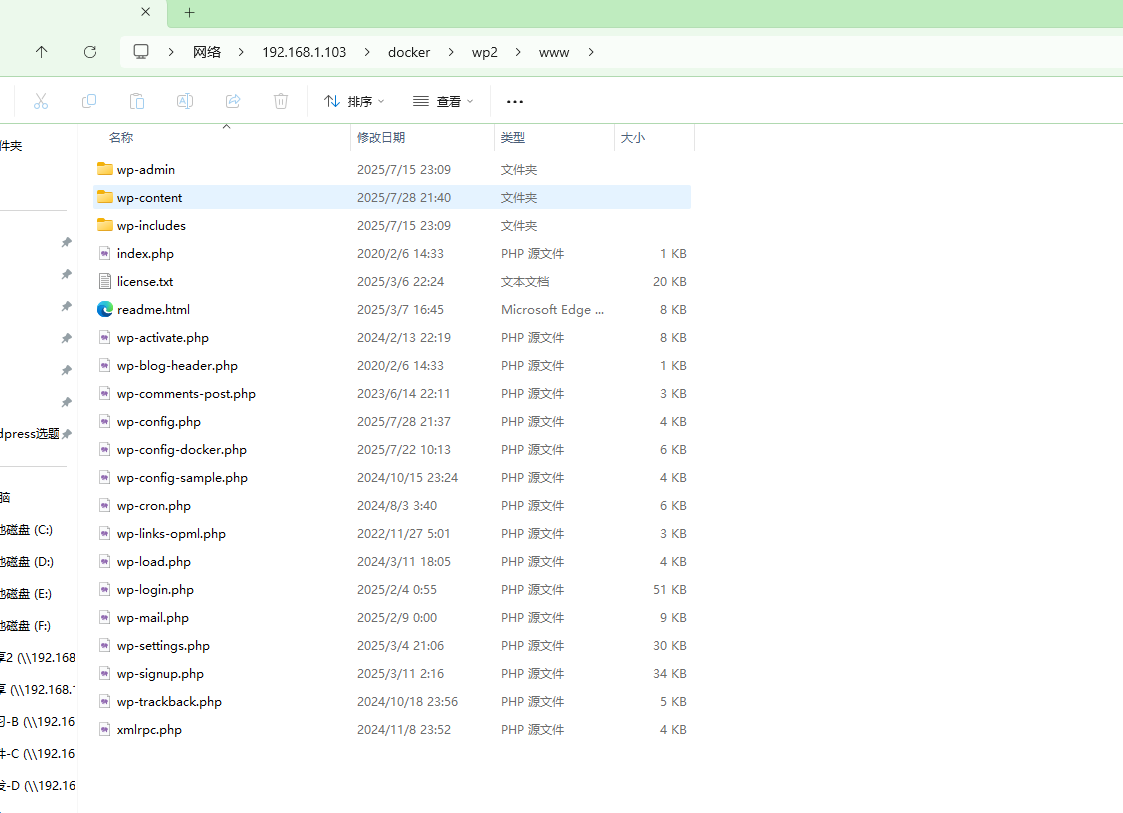This screenshot has width=1123, height=813.
Task: Select the file name wp-config-sample.php
Action: 182,478
